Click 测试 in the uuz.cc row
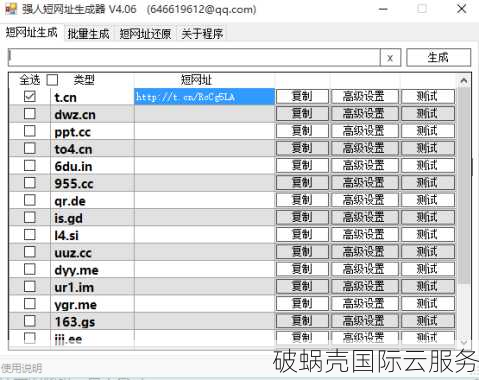Viewport: 479px width, 380px height. click(x=428, y=253)
